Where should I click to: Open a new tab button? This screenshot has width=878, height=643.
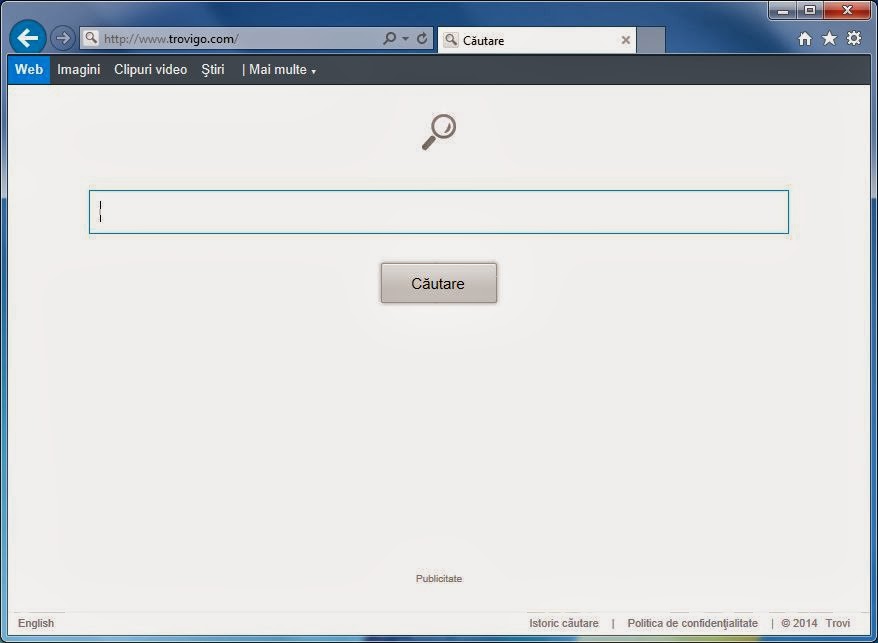(x=651, y=40)
